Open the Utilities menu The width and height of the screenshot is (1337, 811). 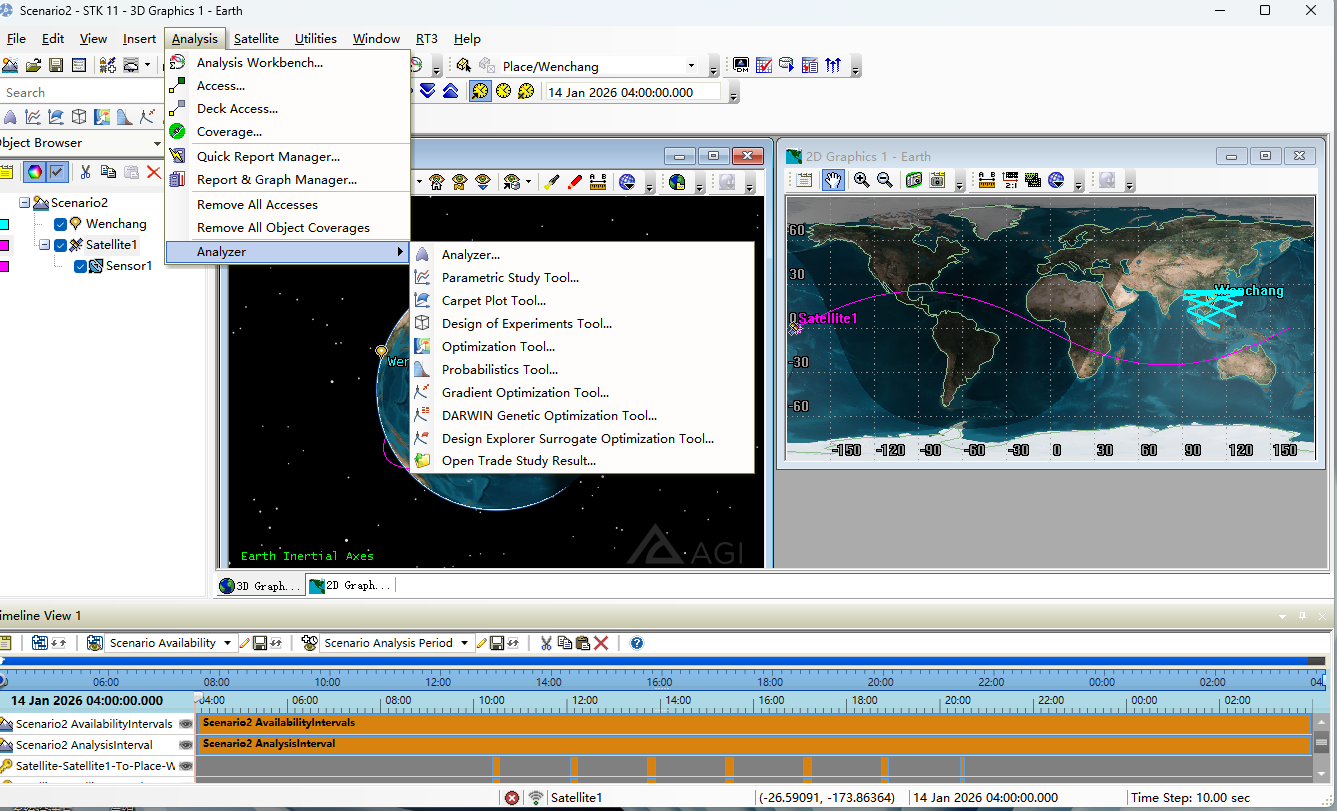pos(316,39)
